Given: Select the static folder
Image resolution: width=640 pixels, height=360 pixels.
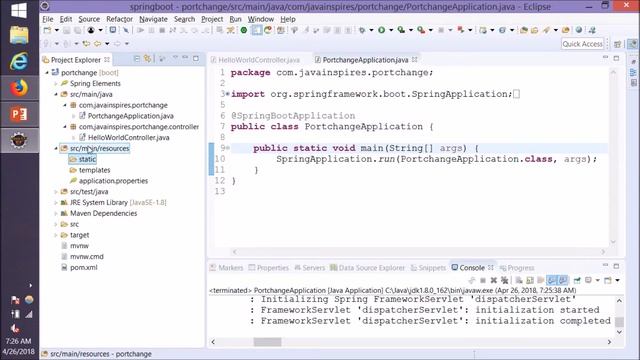Looking at the screenshot, I should click(x=87, y=159).
